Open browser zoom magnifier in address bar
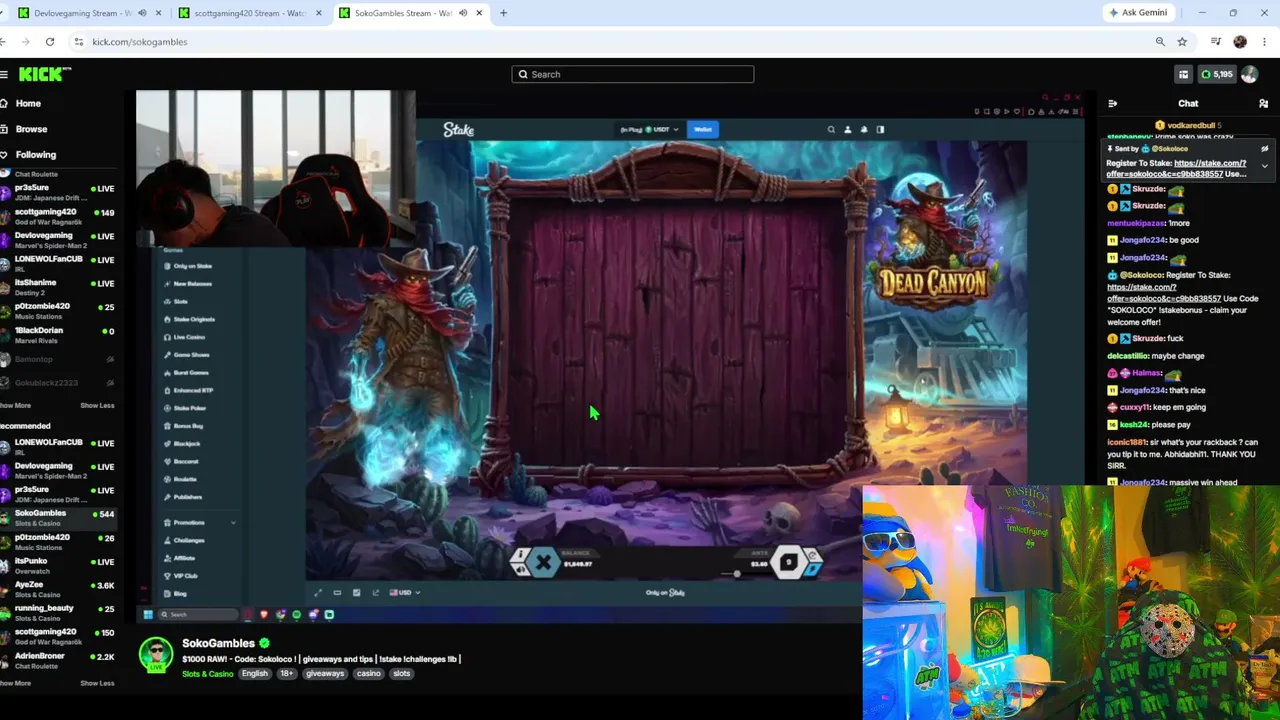Viewport: 1280px width, 720px height. [x=1160, y=42]
